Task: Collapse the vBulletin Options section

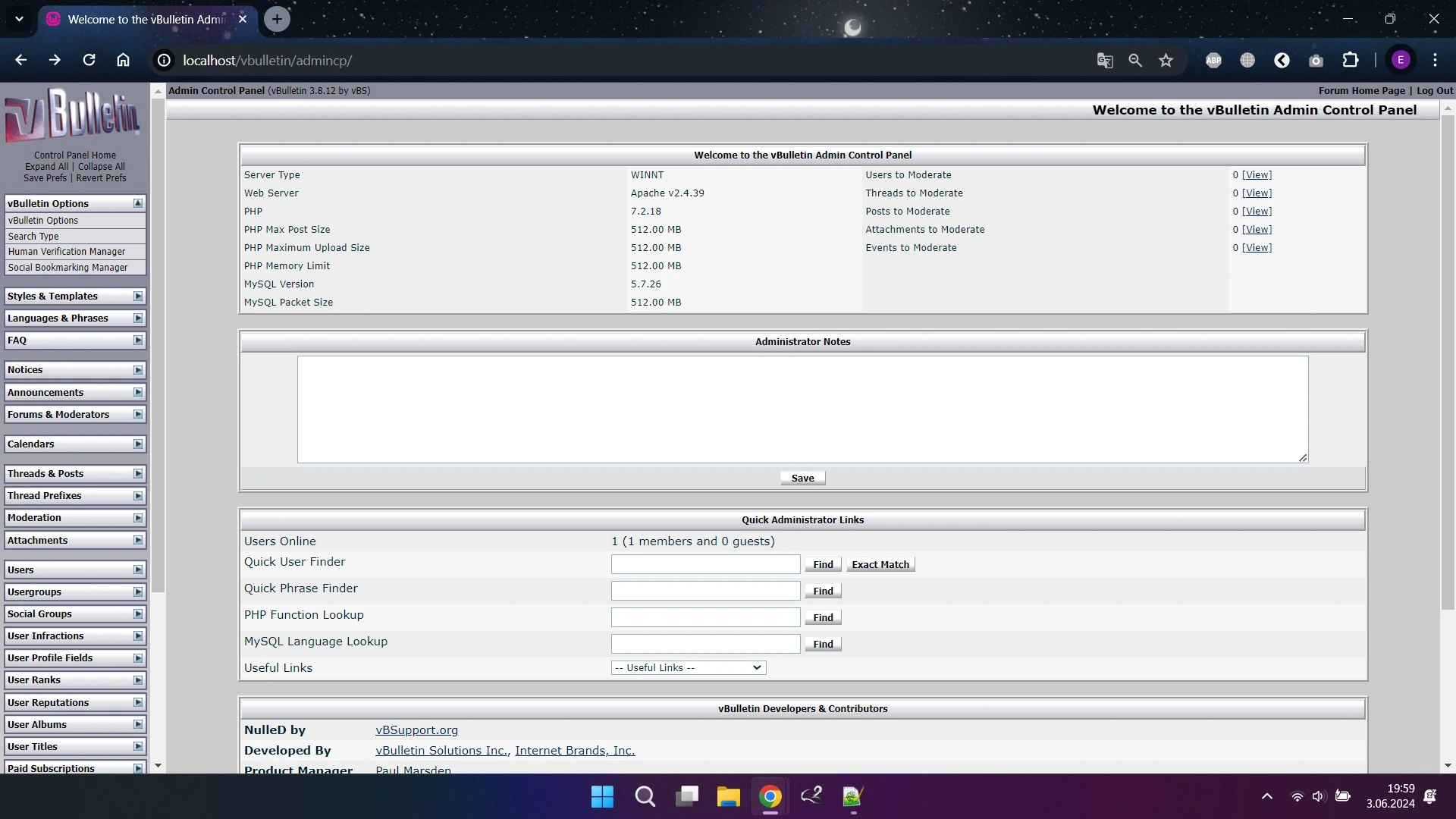Action: pyautogui.click(x=138, y=203)
